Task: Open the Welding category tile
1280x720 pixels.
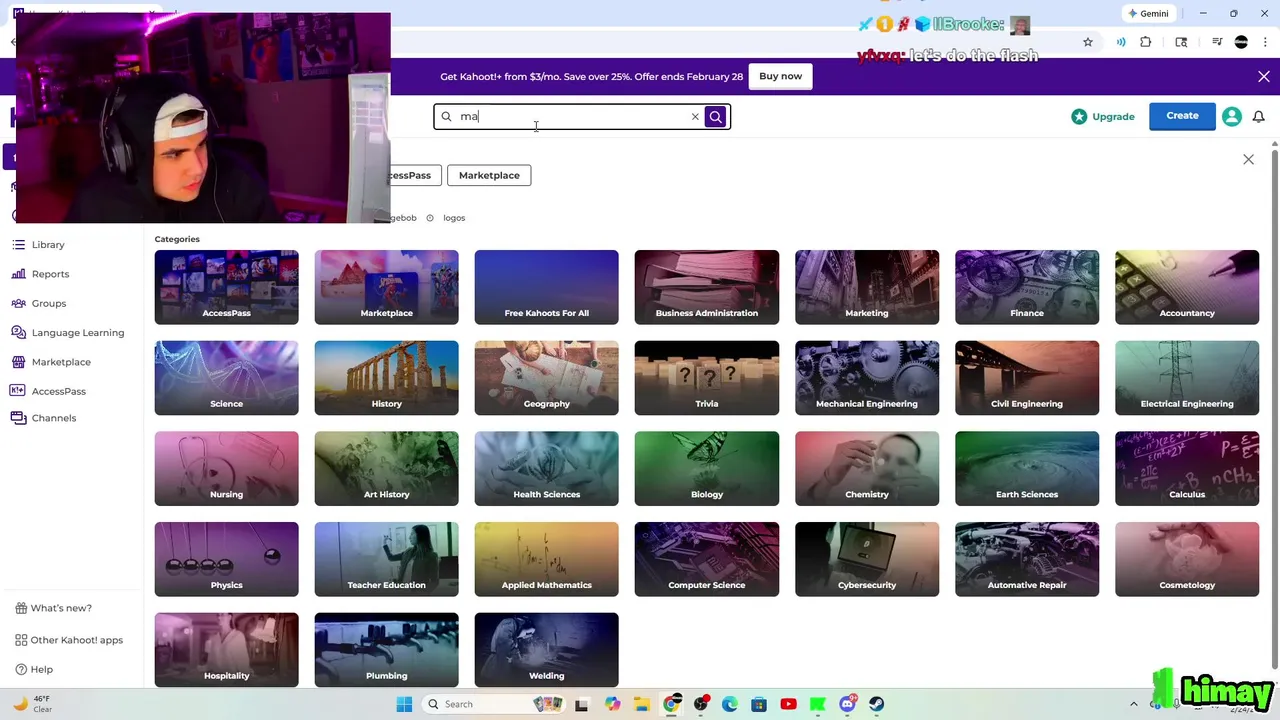Action: click(x=546, y=650)
